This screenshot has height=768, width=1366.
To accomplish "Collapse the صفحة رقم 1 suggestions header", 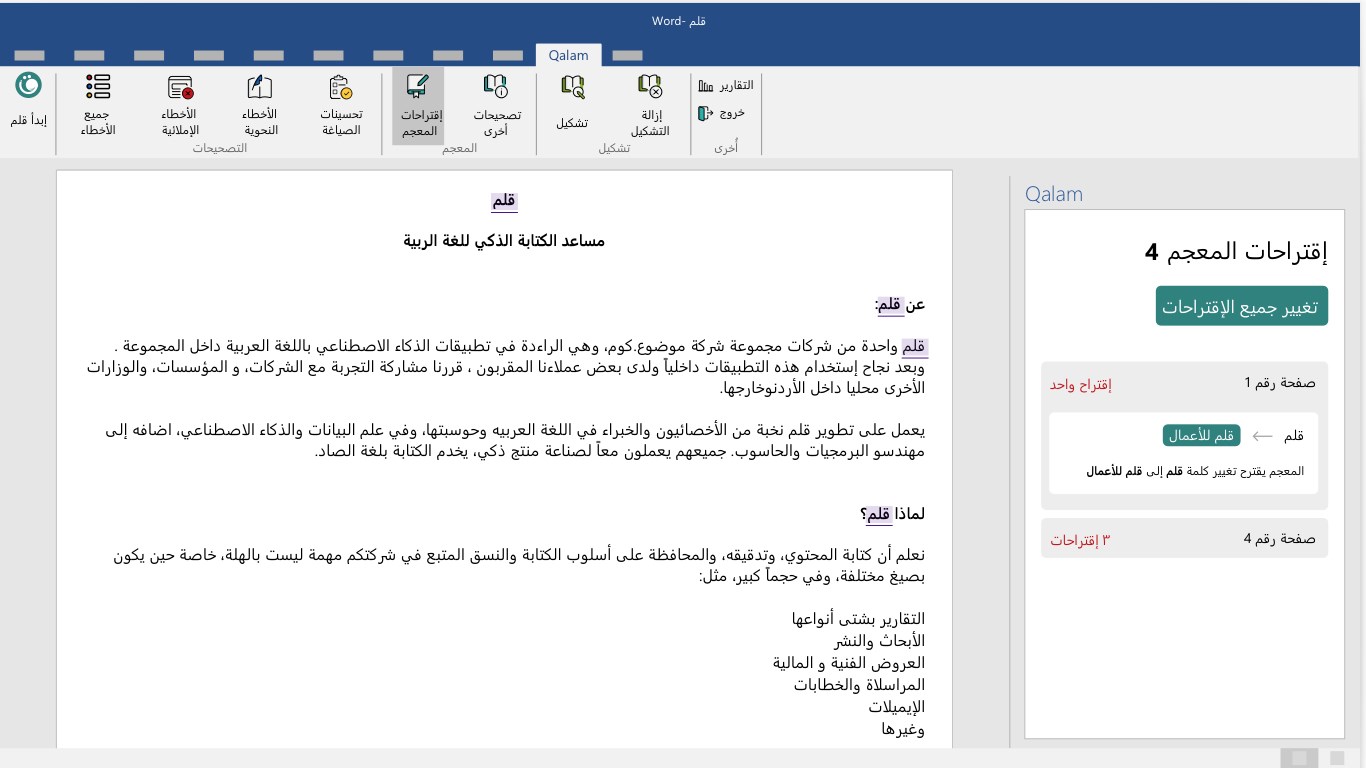I will 1185,383.
